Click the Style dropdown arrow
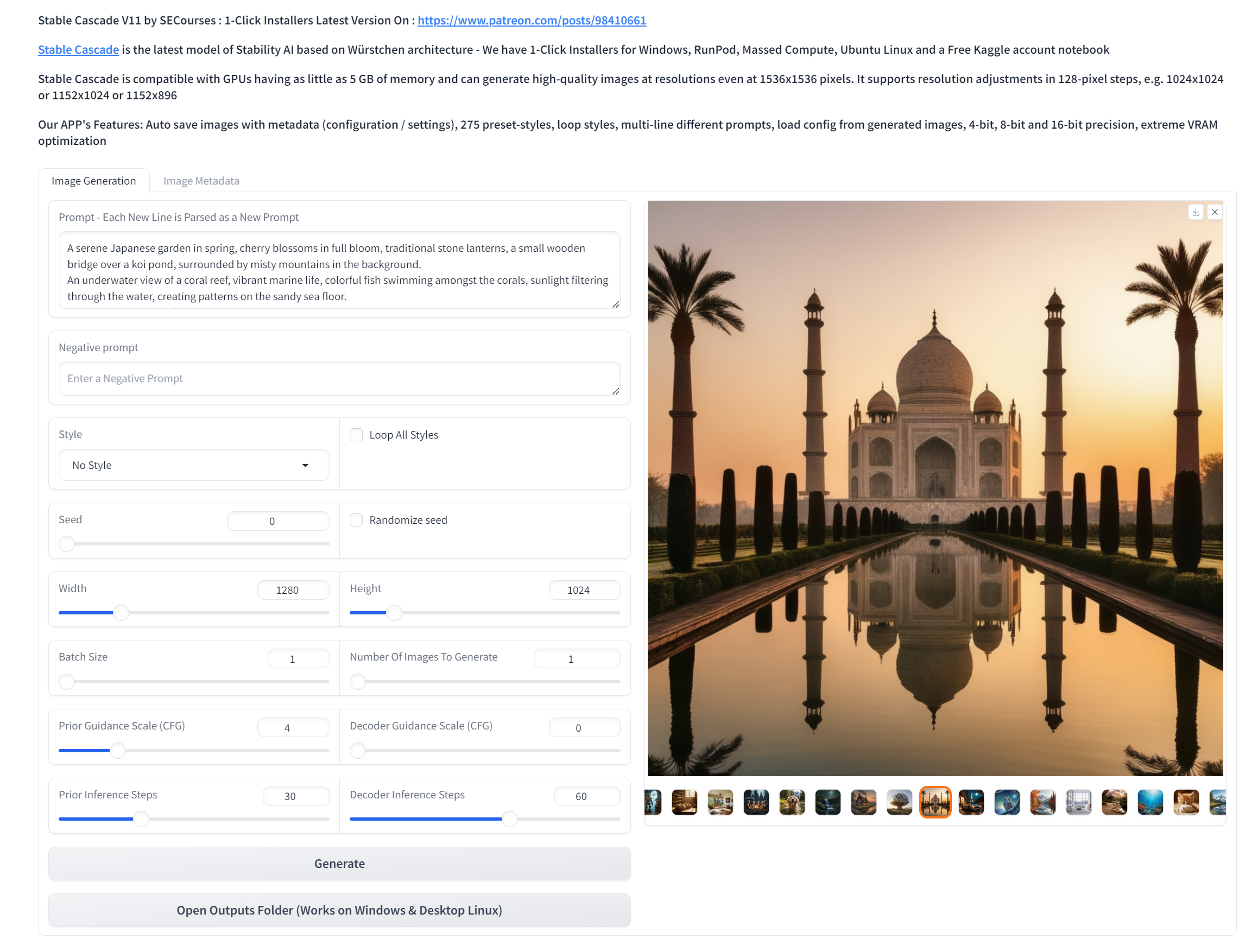Viewport: 1245px width, 952px height. (x=306, y=465)
